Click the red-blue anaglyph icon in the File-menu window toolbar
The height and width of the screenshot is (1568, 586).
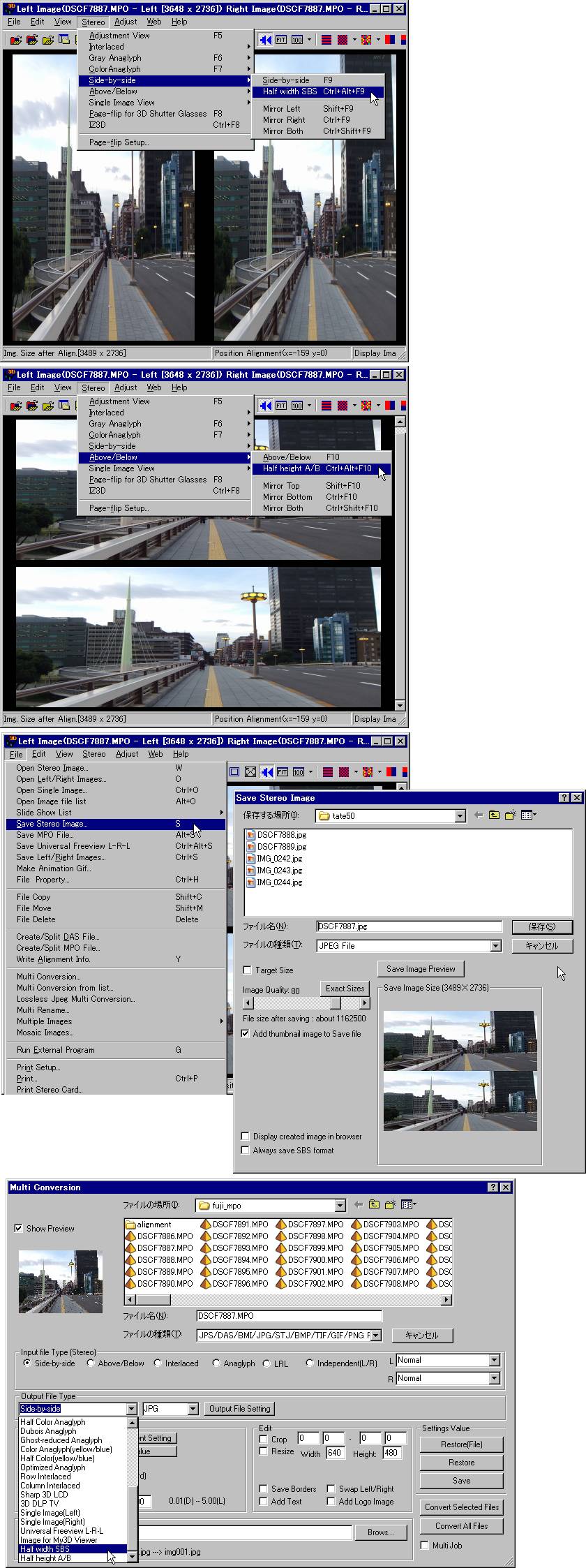tap(392, 772)
